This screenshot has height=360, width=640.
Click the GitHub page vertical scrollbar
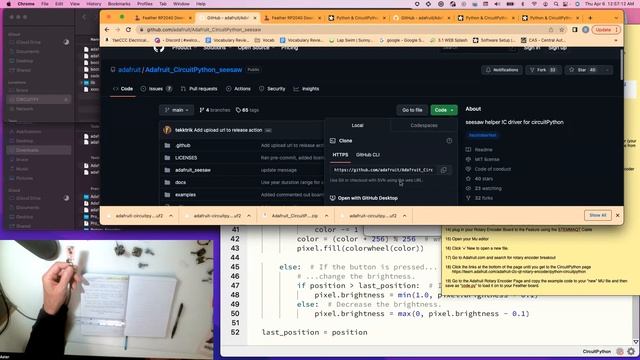621,65
